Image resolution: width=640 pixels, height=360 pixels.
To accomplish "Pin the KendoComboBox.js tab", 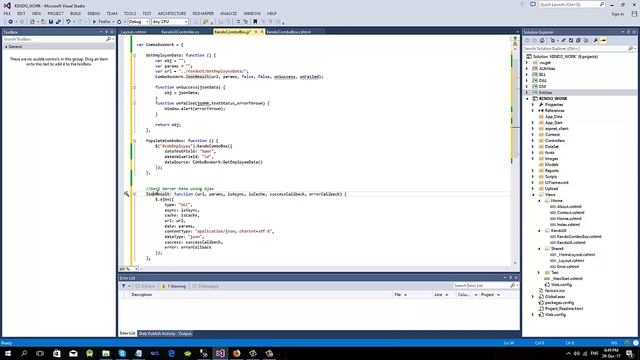I will click(x=256, y=32).
